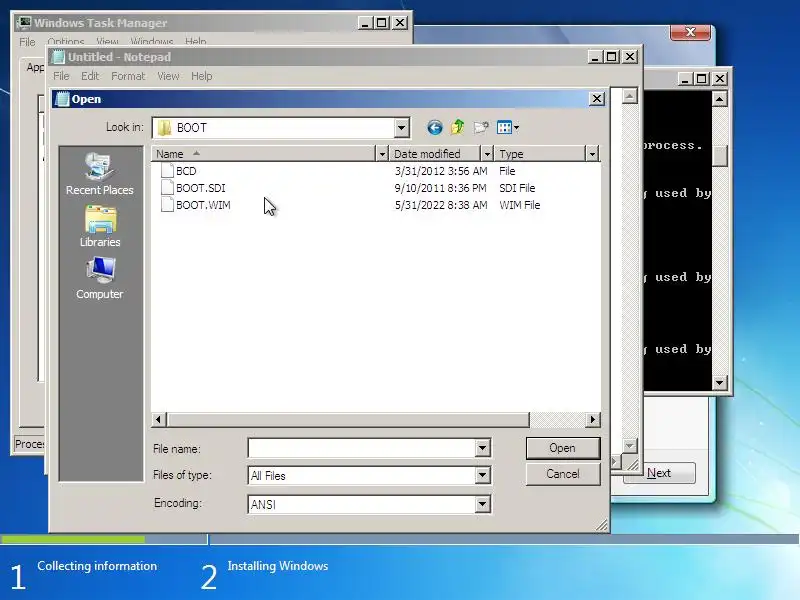Close the Open dialog

pos(596,98)
